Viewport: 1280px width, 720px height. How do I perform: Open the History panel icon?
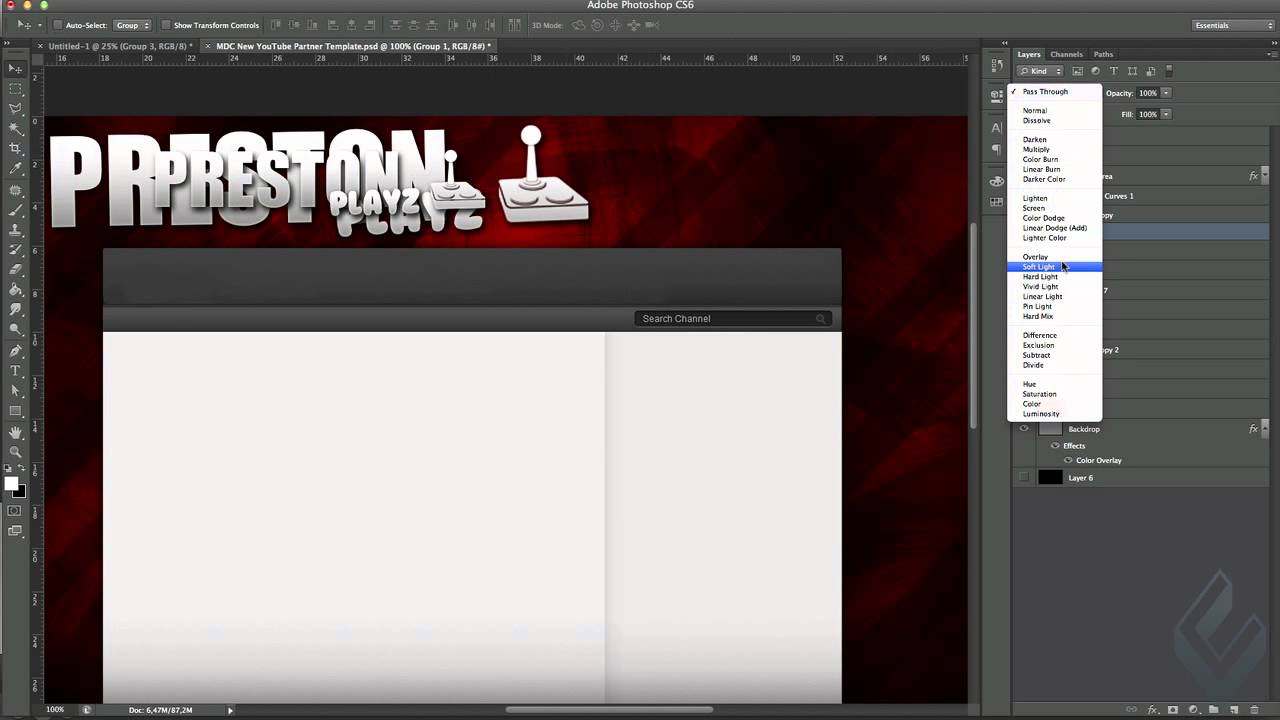[996, 65]
